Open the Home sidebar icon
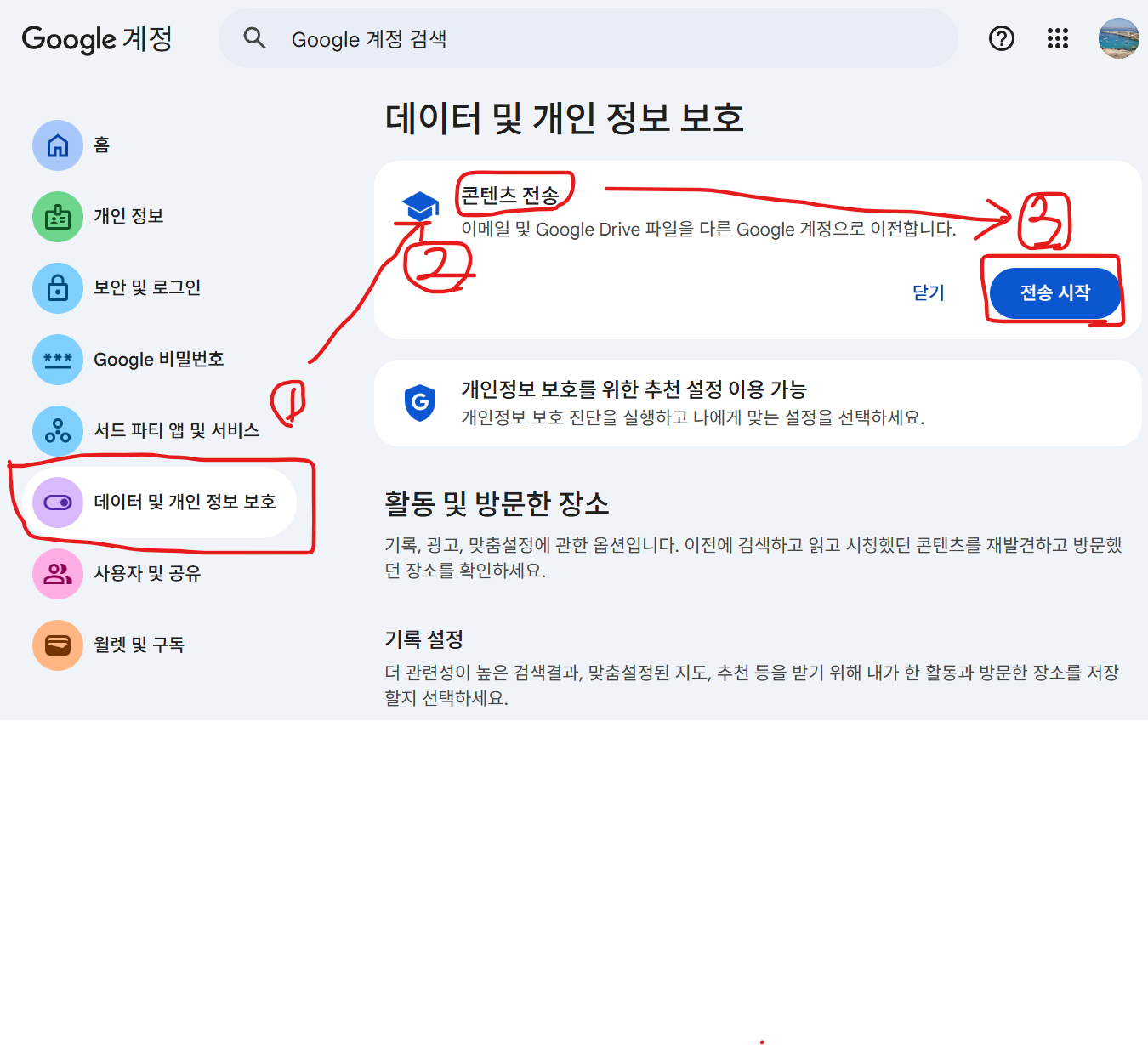 [x=58, y=145]
